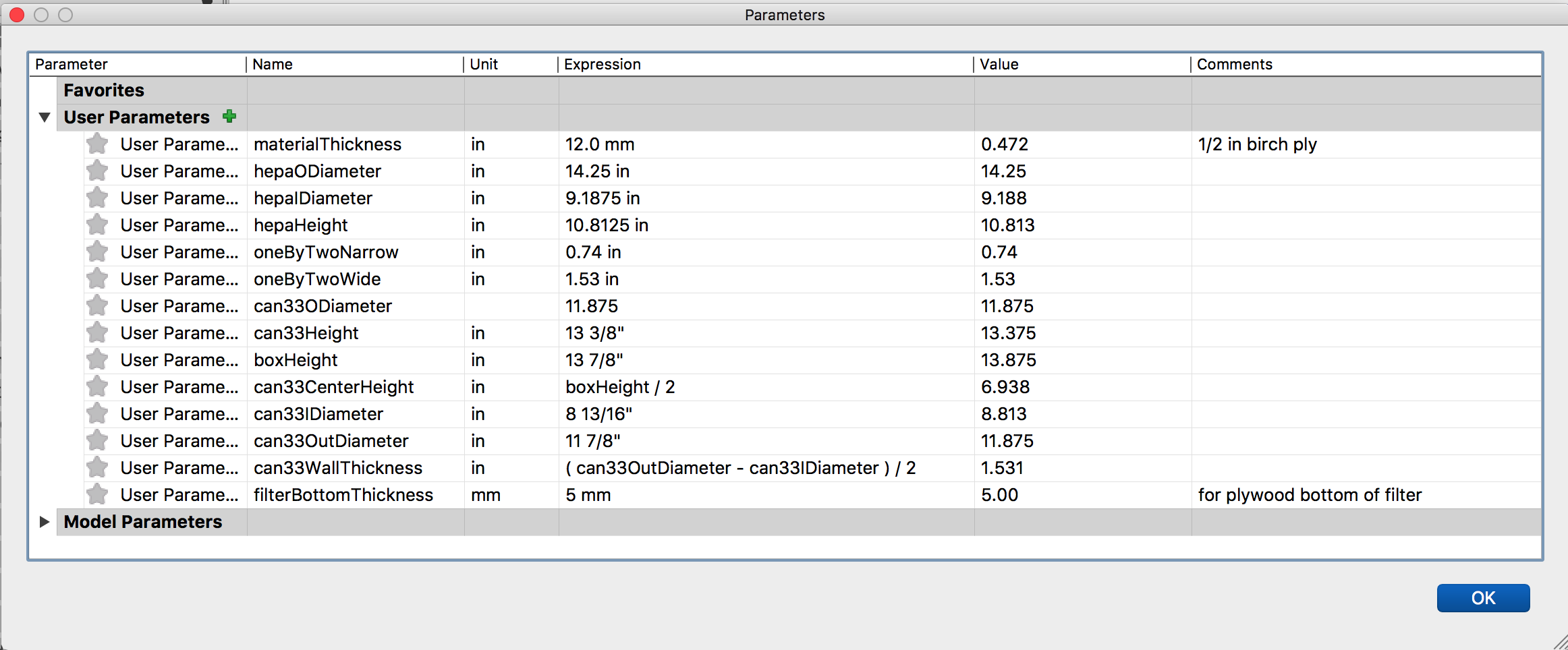Sort by the Unit column header

[x=511, y=64]
